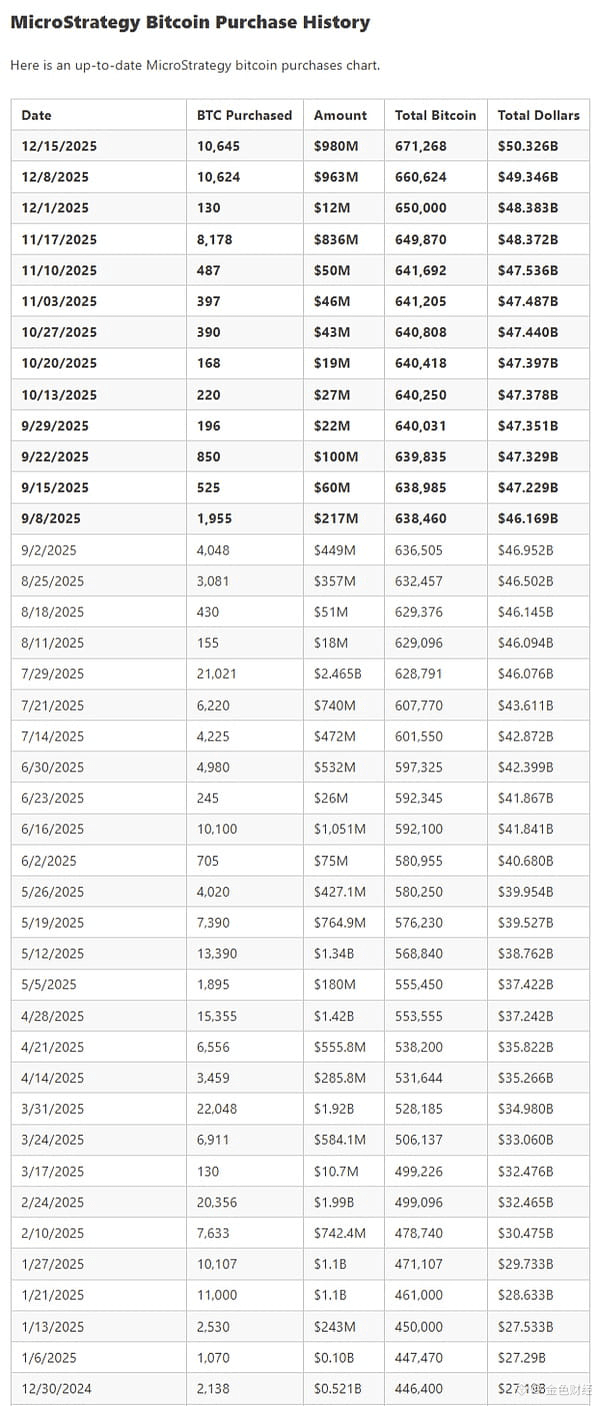Select the 21,021 BTC purchased cell
Screen dimensions: 600x1406
(217, 674)
